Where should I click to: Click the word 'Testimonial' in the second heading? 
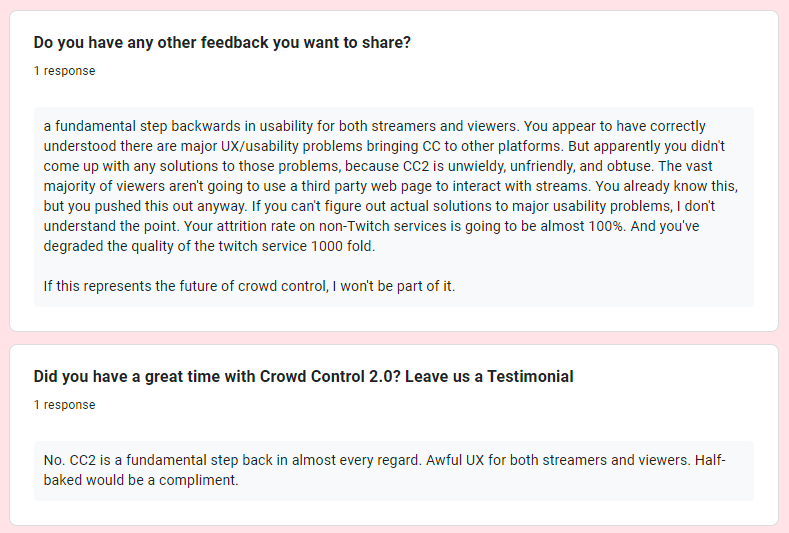point(530,376)
